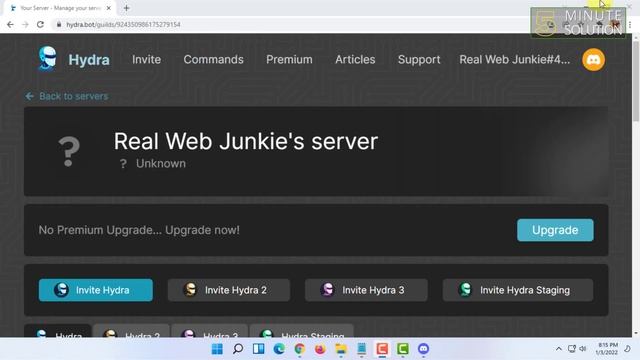Click the Invite Hydra 2 button
Viewport: 640px width, 360px height.
[229, 290]
